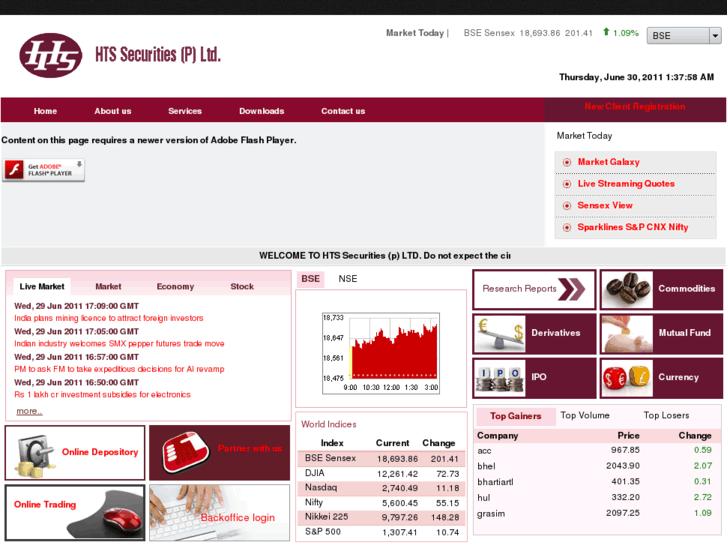This screenshot has width=727, height=545.
Task: Select the Top Gainers tab
Action: coord(516,416)
